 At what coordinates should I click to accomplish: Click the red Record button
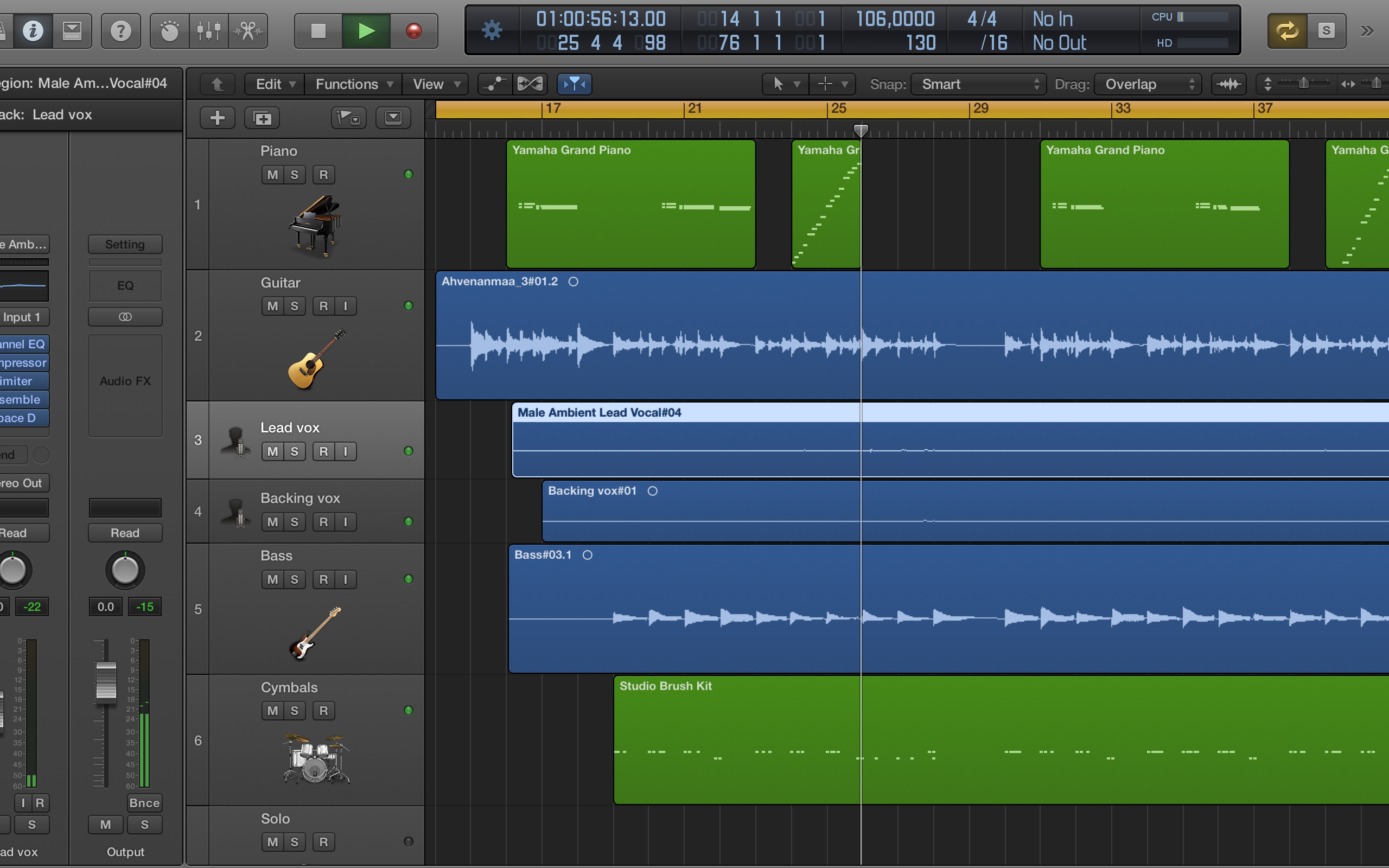pyautogui.click(x=414, y=31)
